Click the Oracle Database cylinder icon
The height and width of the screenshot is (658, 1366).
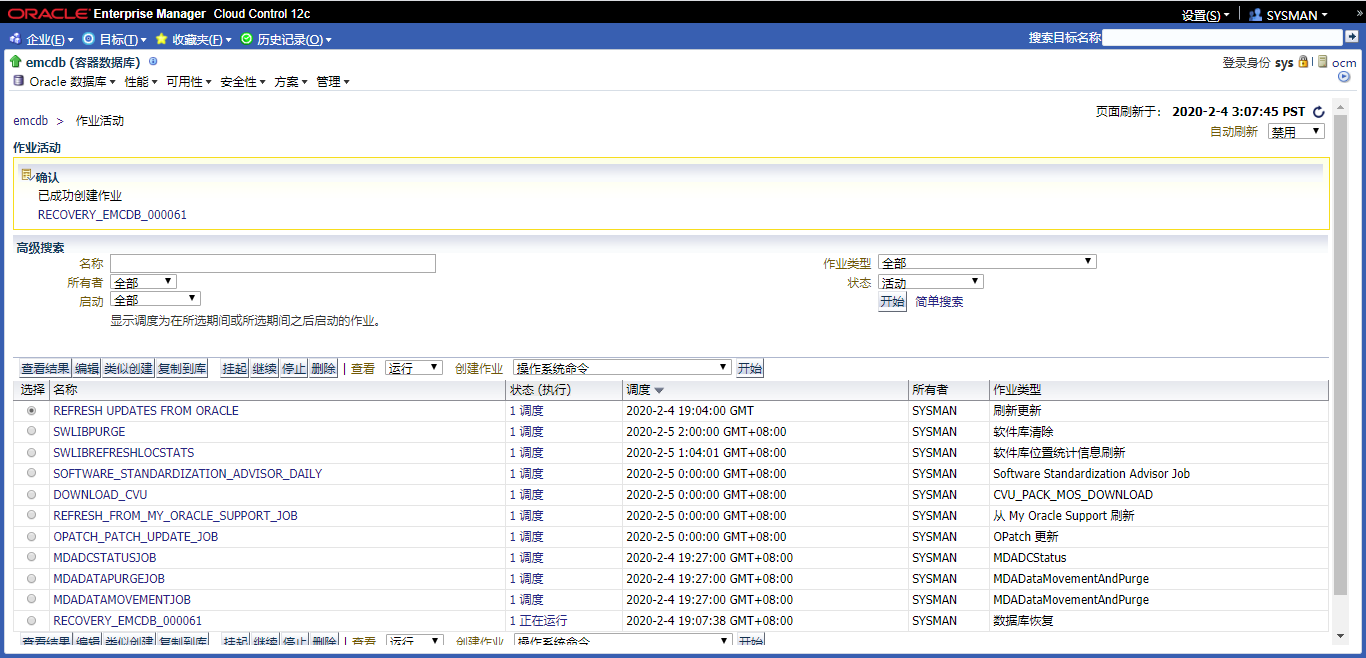[x=18, y=81]
